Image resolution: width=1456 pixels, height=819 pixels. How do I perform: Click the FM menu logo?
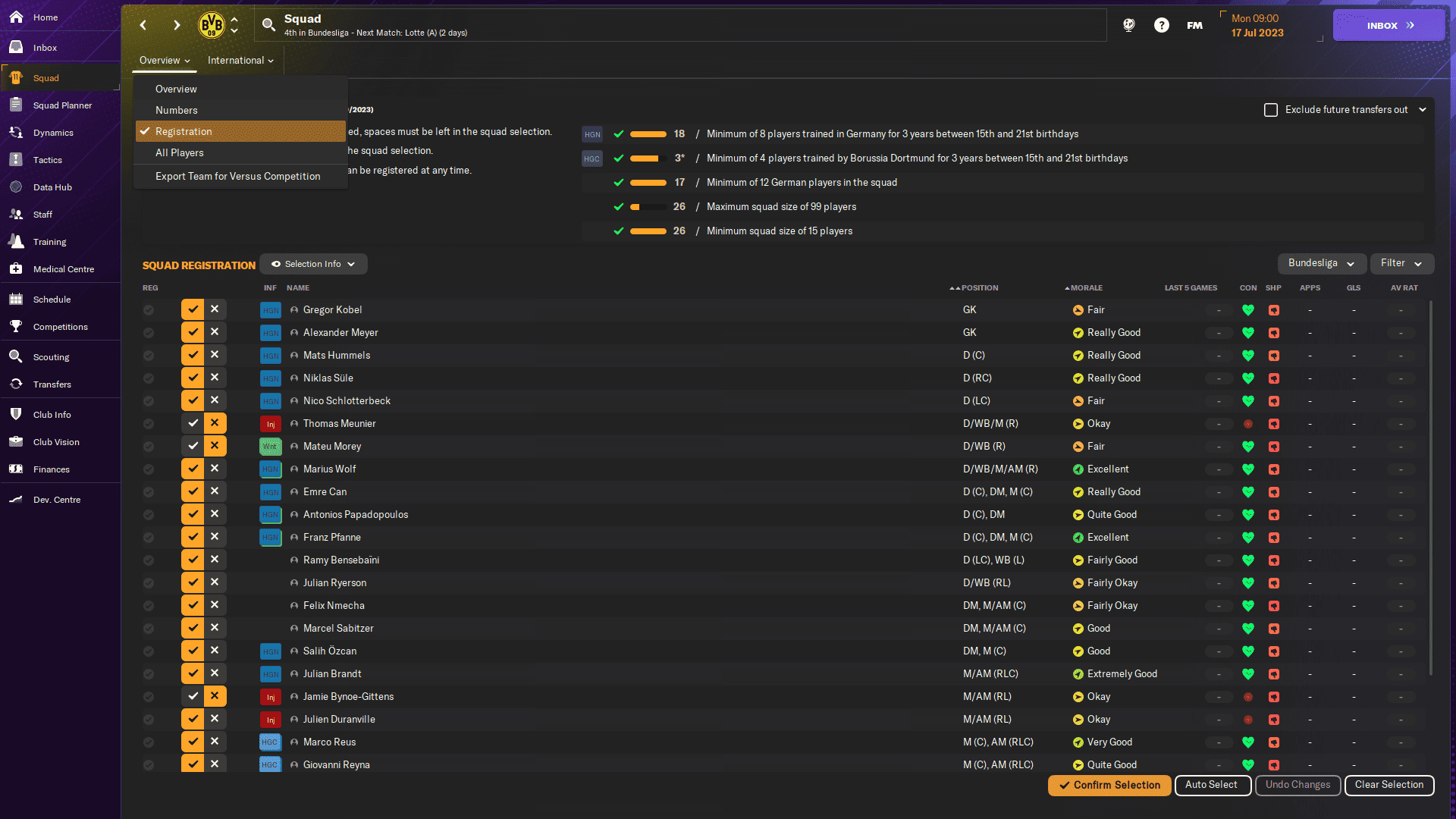tap(1194, 25)
